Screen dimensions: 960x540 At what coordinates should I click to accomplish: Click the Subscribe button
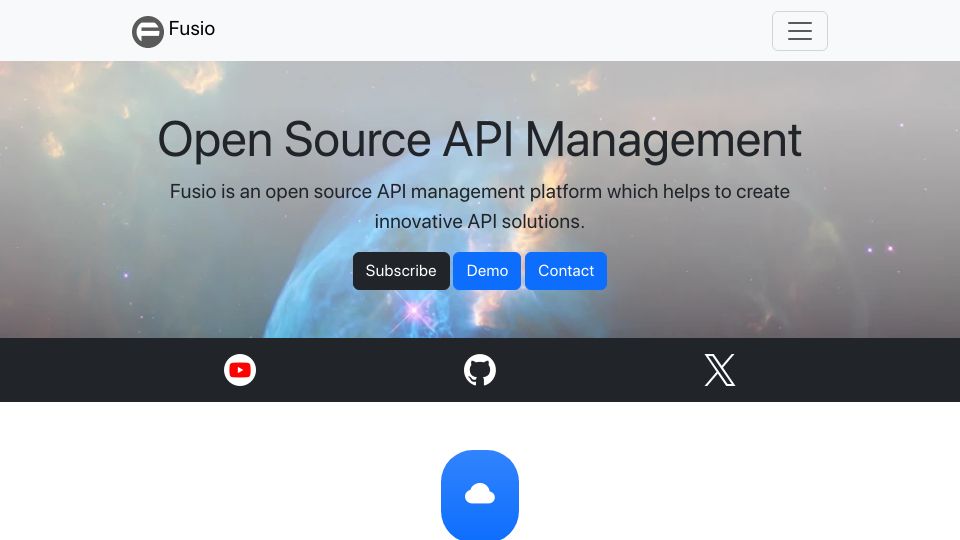401,271
